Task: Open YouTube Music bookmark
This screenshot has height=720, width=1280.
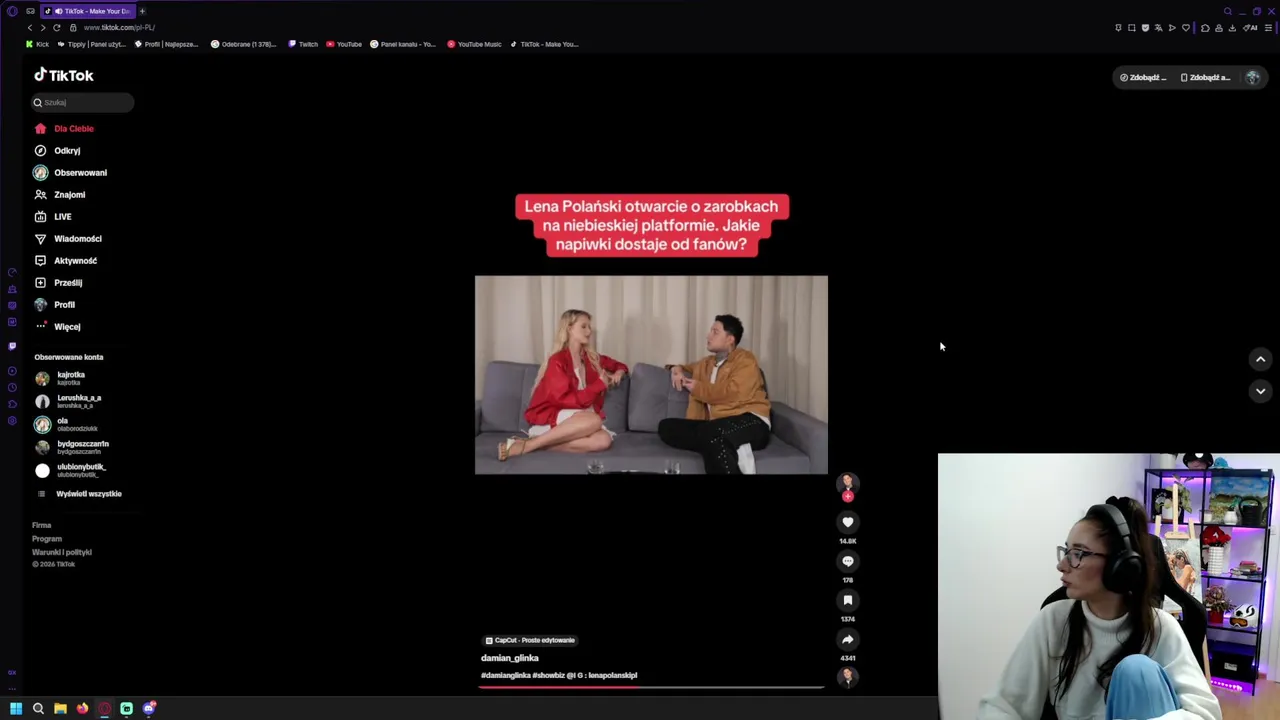Action: coord(474,44)
